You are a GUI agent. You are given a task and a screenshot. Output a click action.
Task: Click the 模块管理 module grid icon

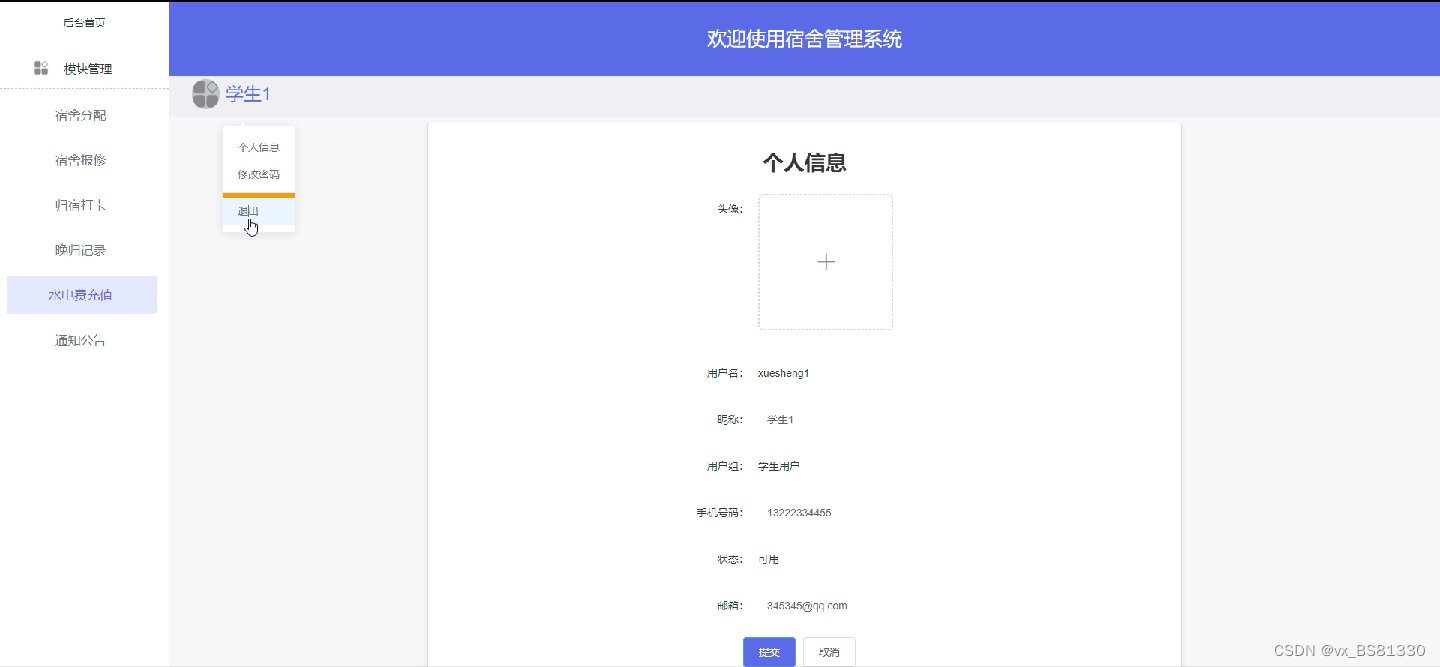coord(41,68)
